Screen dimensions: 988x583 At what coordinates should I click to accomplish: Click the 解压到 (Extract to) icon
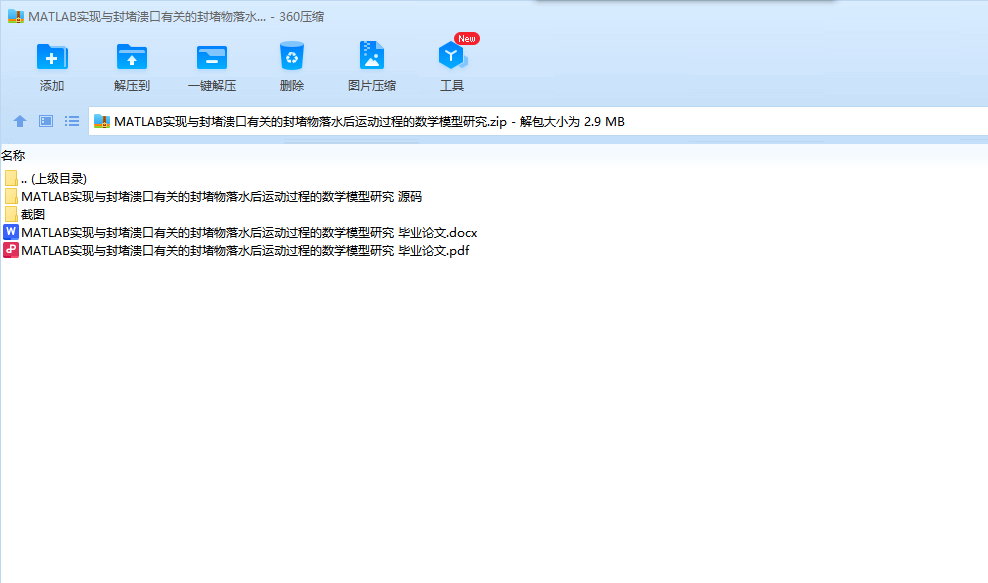(x=132, y=57)
